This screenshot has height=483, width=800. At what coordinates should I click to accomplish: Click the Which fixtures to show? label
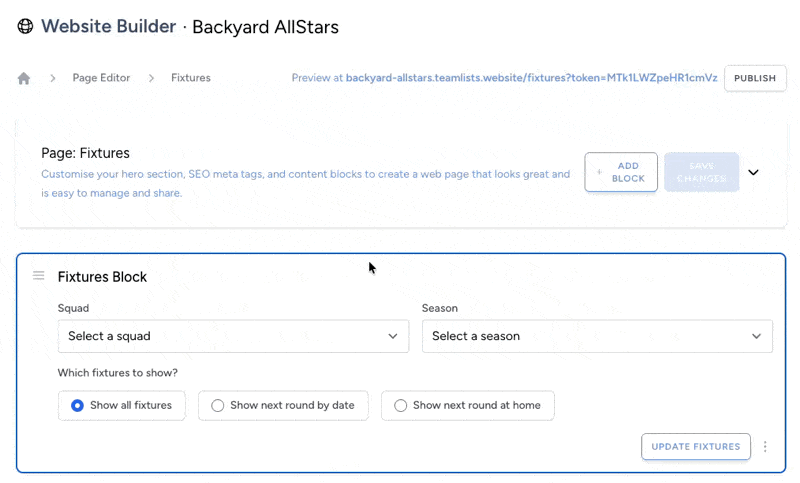pyautogui.click(x=117, y=373)
